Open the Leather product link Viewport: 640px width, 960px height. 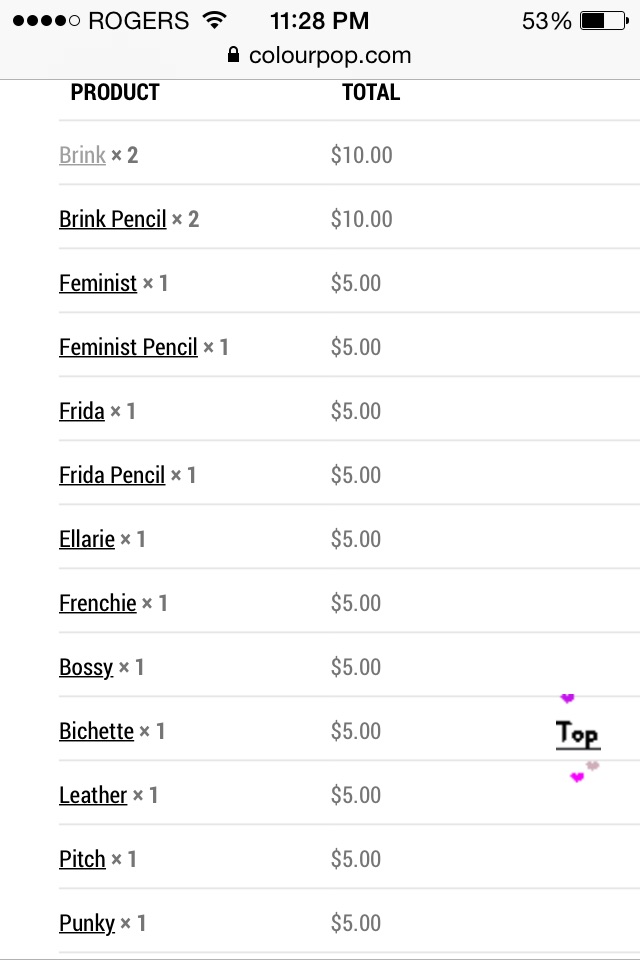pos(92,795)
